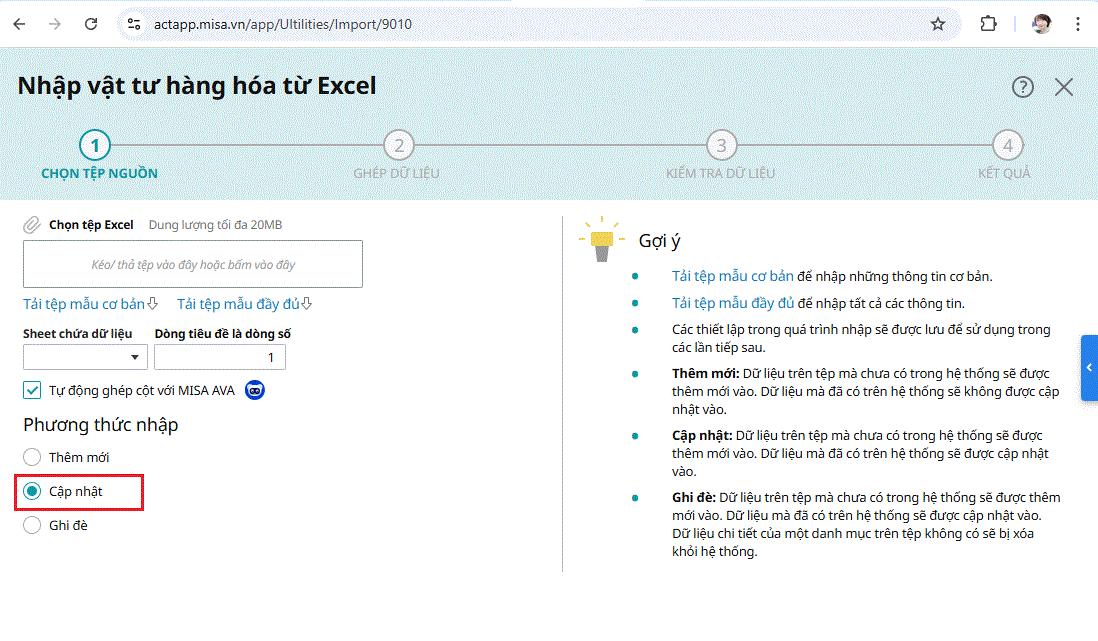Screen dimensions: 1098x641
Task: Open the Sheet chứa dữ liệu dropdown
Action: click(85, 357)
